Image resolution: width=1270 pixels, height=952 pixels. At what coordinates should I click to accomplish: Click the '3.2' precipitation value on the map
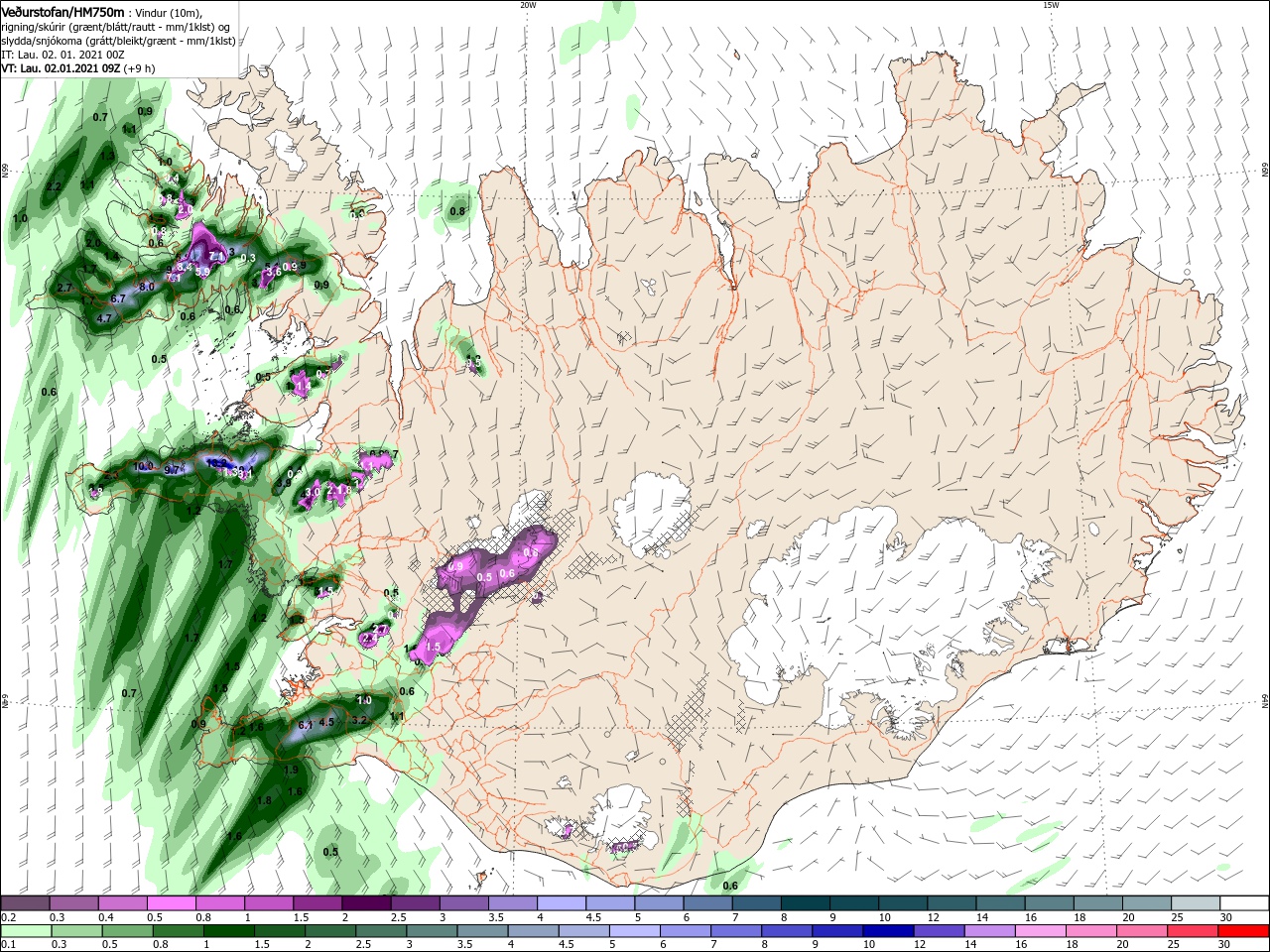(x=360, y=719)
